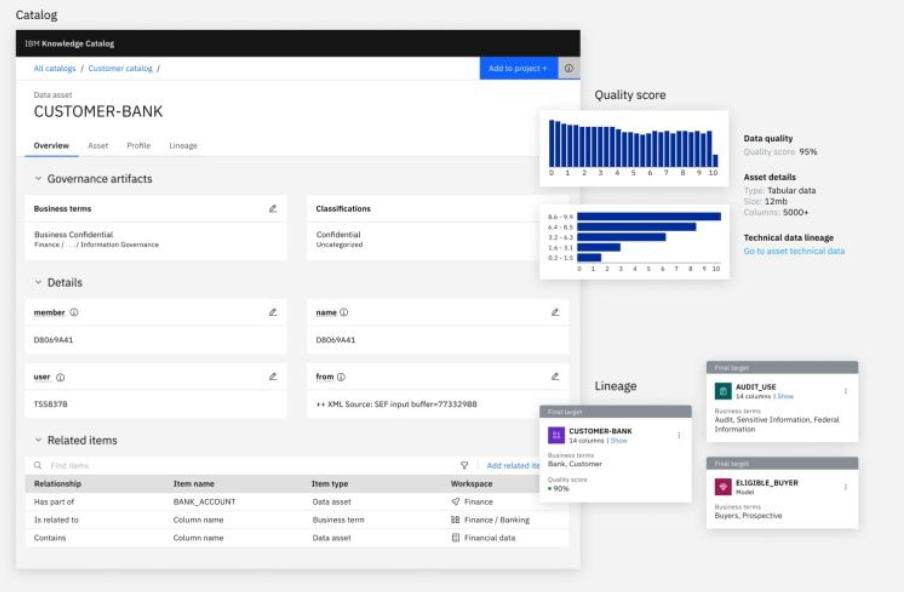Click the 'Business term' item type cell
This screenshot has height=592, width=904.
point(338,520)
